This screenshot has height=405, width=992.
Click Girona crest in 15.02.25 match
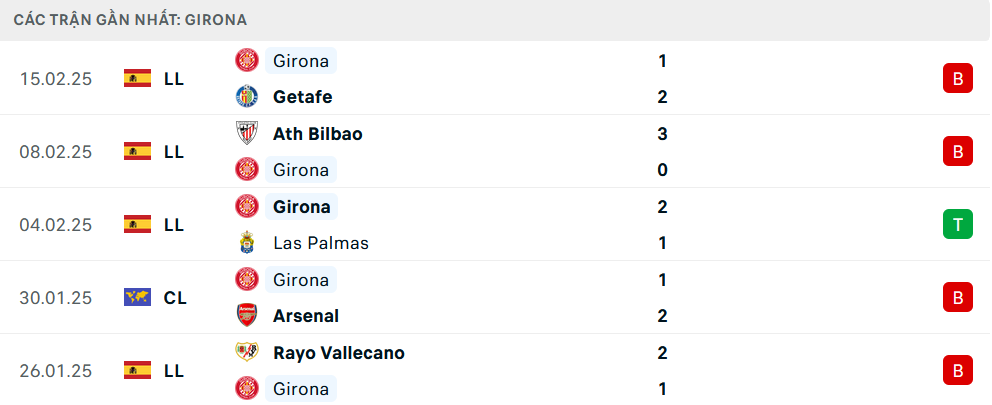[x=246, y=61]
